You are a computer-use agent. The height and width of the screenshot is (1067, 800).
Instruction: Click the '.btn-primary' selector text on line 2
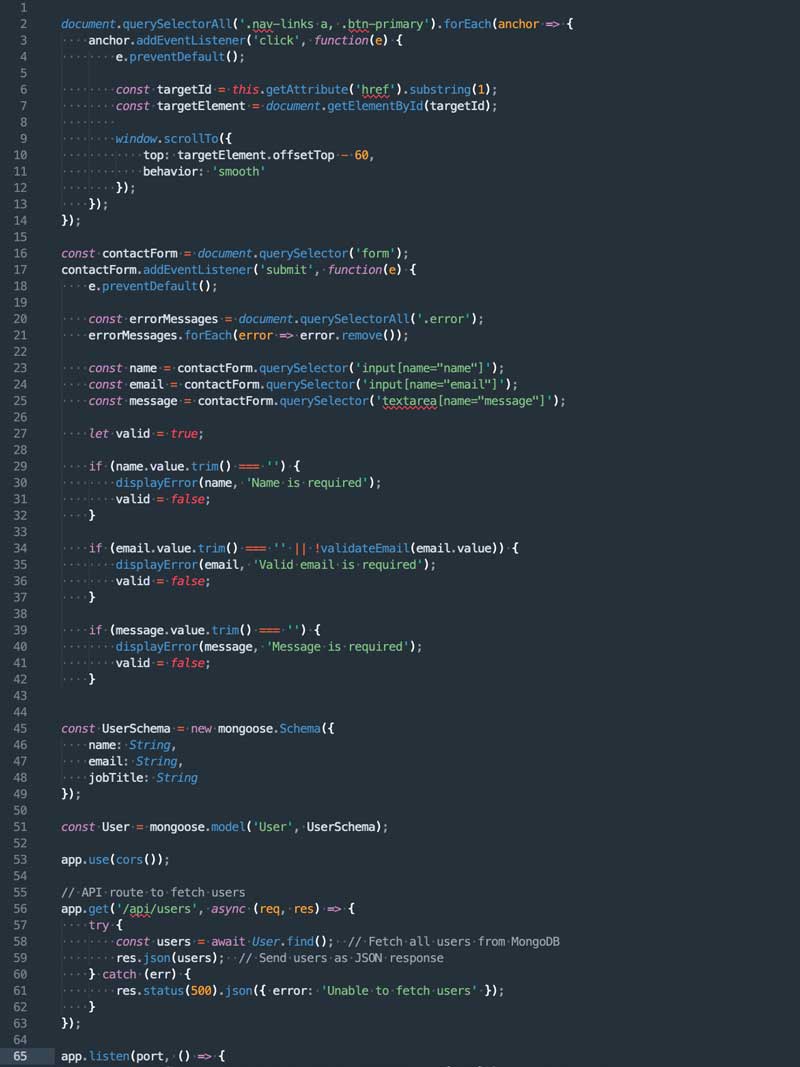(385, 24)
